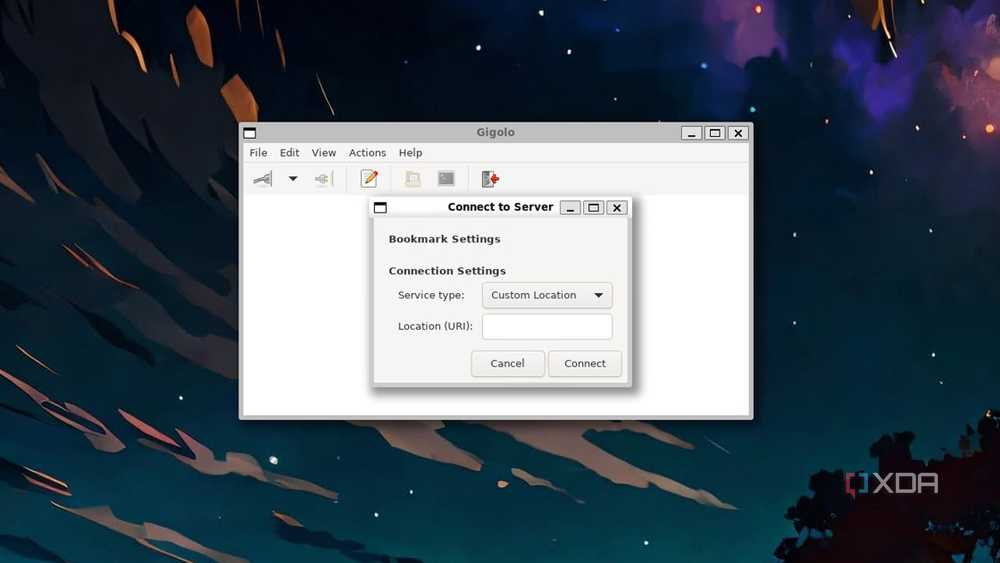Click the Open in Terminal toolbar icon
The image size is (1000, 563).
coord(446,179)
